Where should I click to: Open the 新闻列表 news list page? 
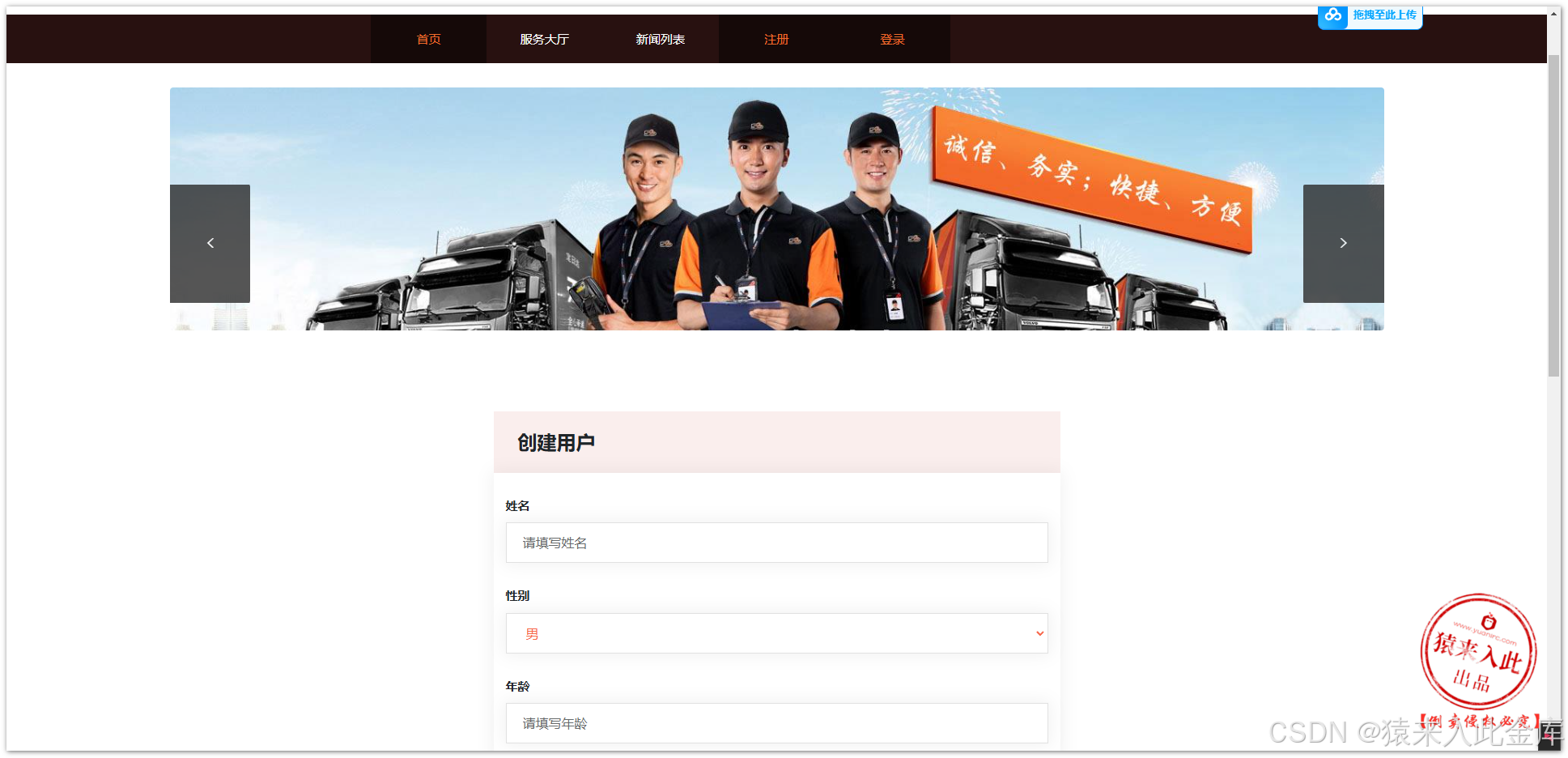660,39
